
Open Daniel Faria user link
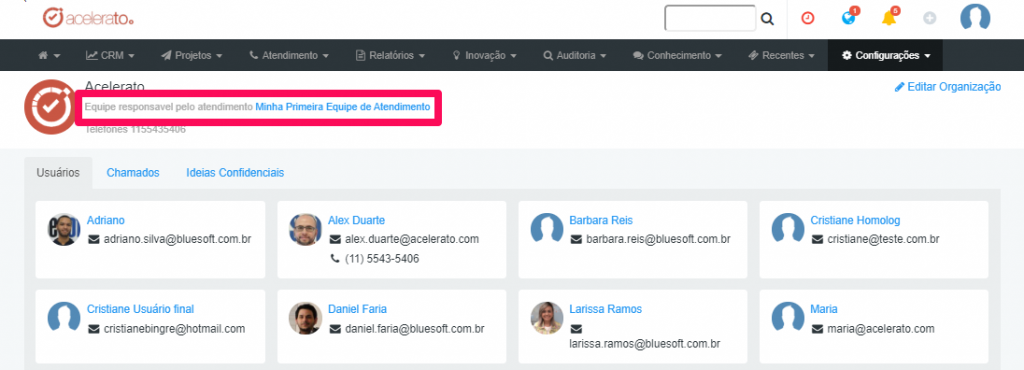(x=357, y=309)
